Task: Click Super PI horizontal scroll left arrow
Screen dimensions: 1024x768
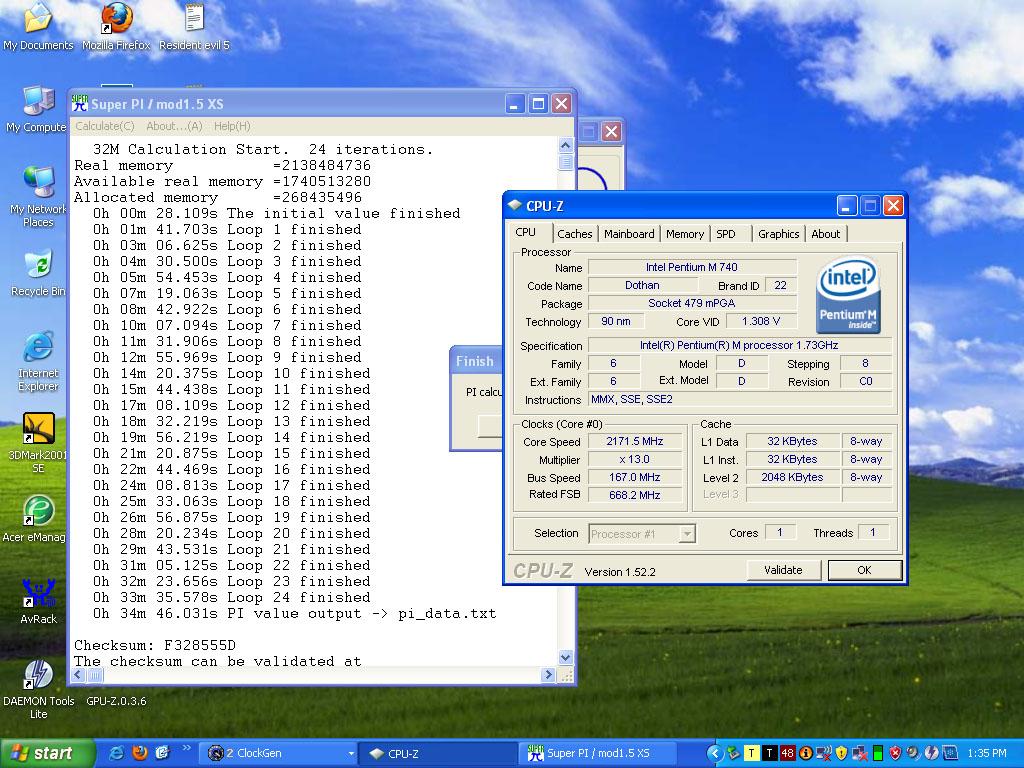Action: click(x=78, y=675)
